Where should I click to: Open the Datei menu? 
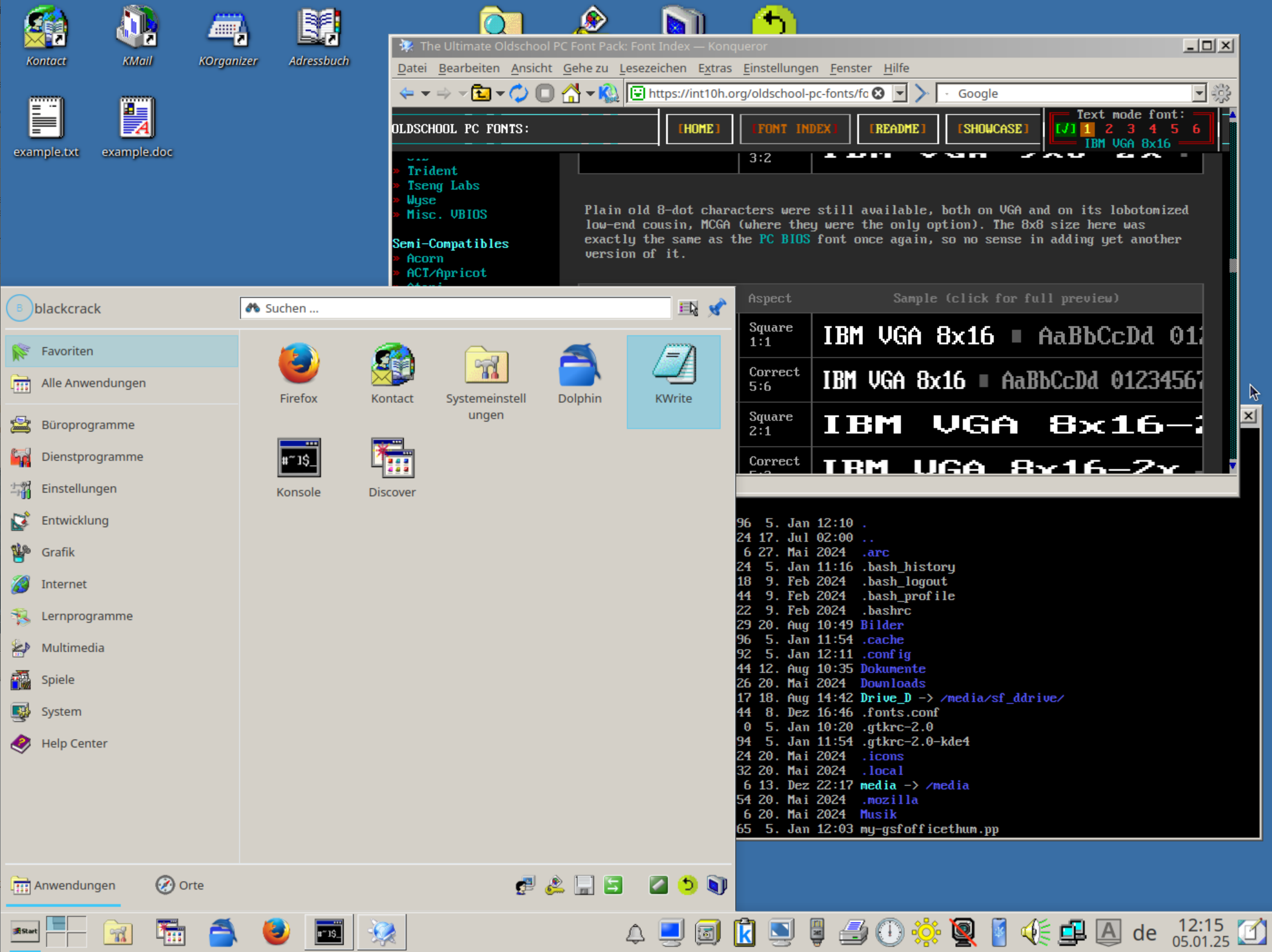[x=412, y=68]
